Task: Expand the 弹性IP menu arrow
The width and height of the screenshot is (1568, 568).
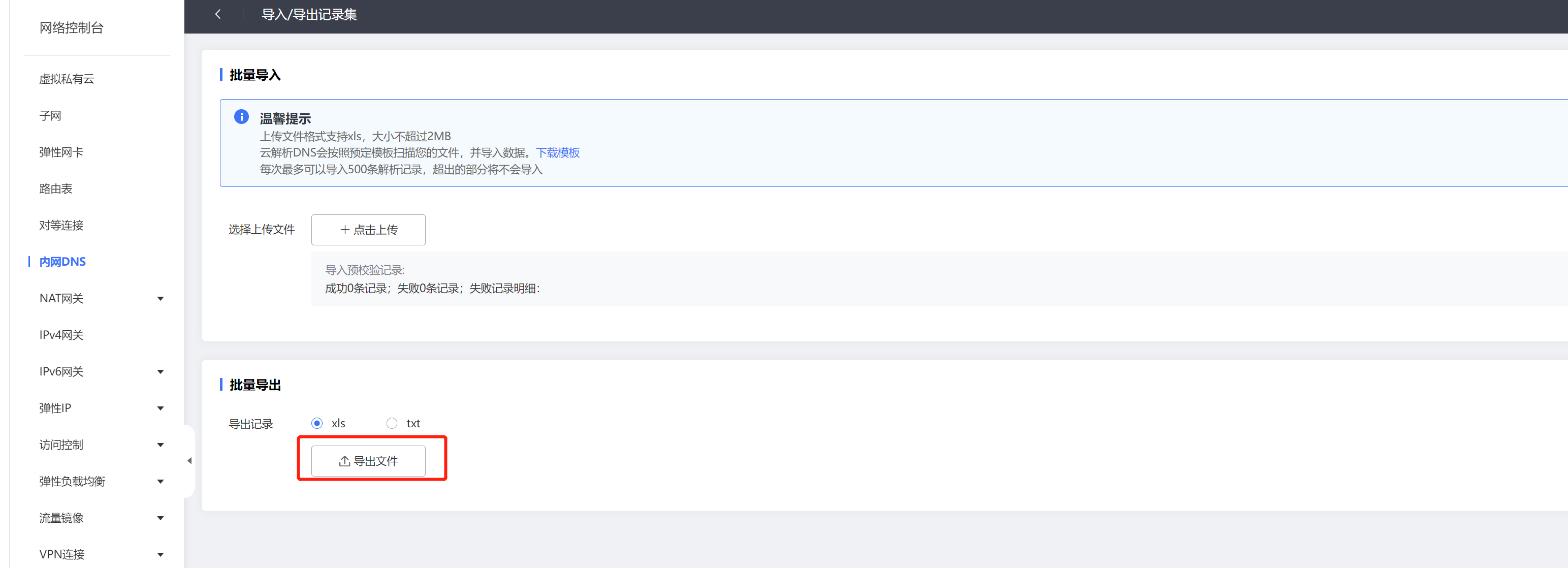Action: [160, 408]
